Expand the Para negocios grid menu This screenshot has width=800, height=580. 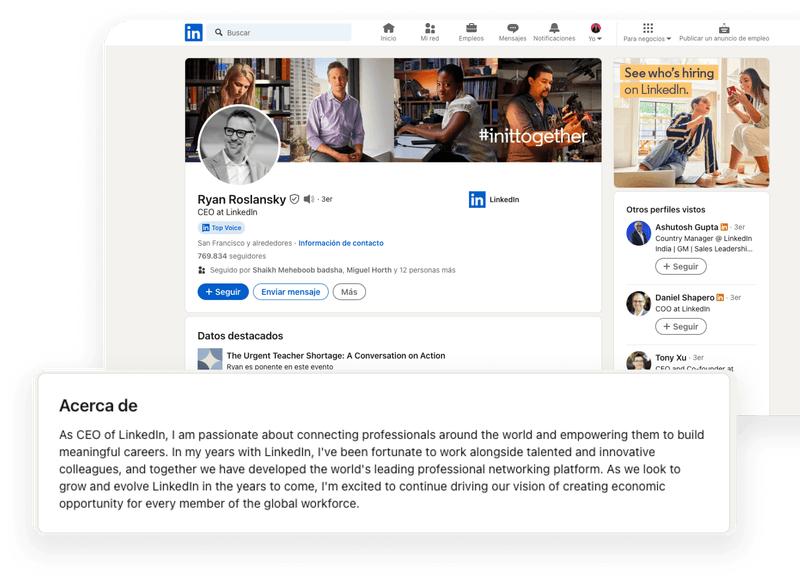[647, 32]
